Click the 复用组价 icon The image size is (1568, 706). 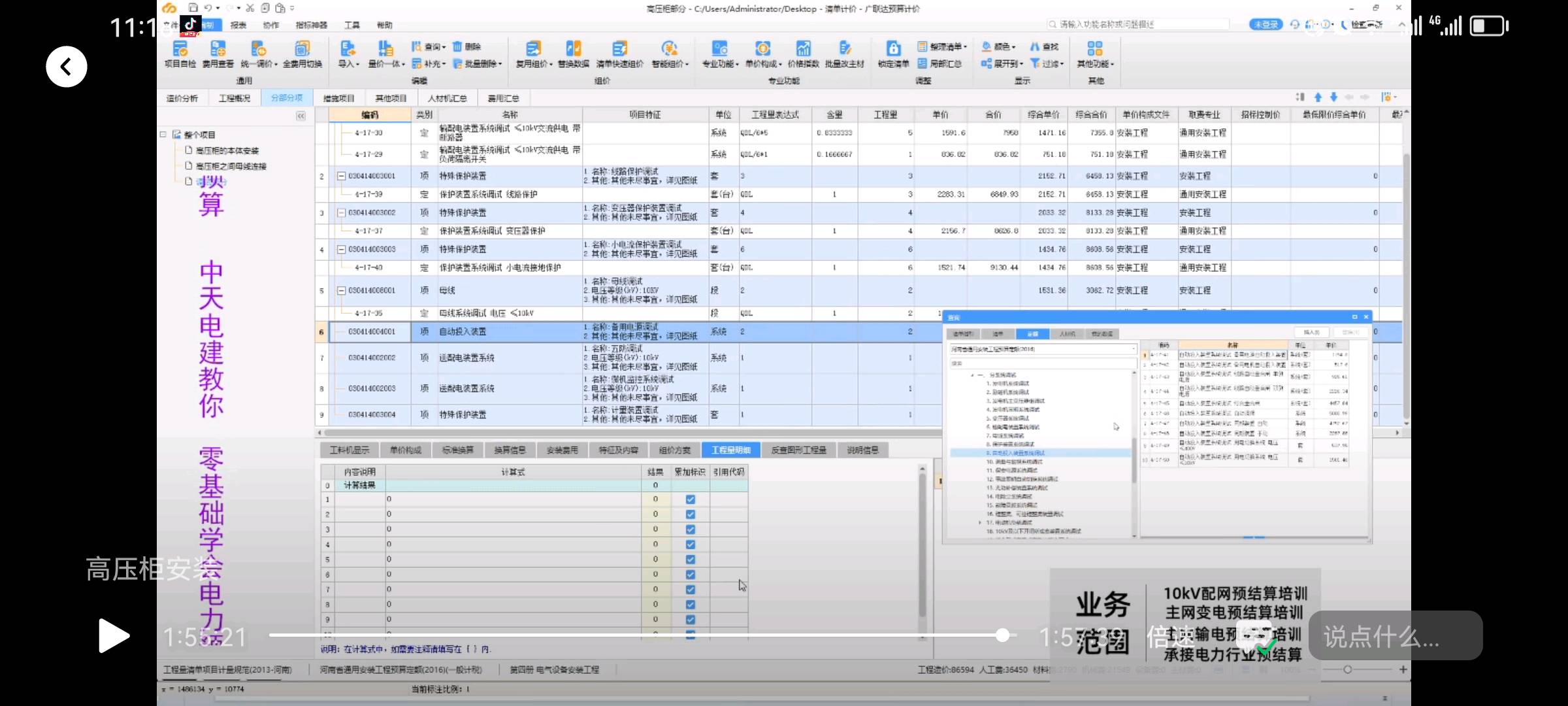[534, 48]
